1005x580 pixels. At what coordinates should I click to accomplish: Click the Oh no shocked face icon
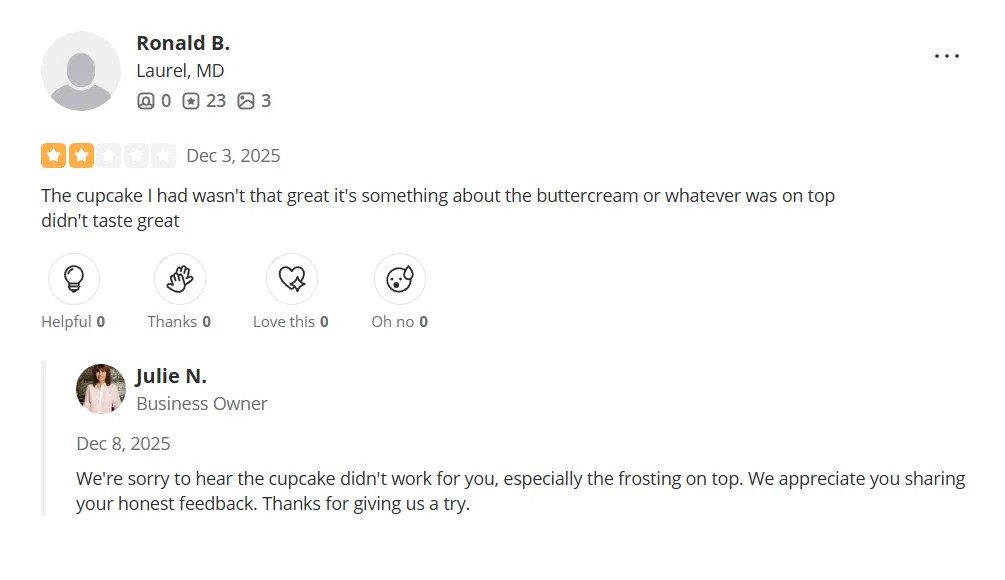(400, 279)
